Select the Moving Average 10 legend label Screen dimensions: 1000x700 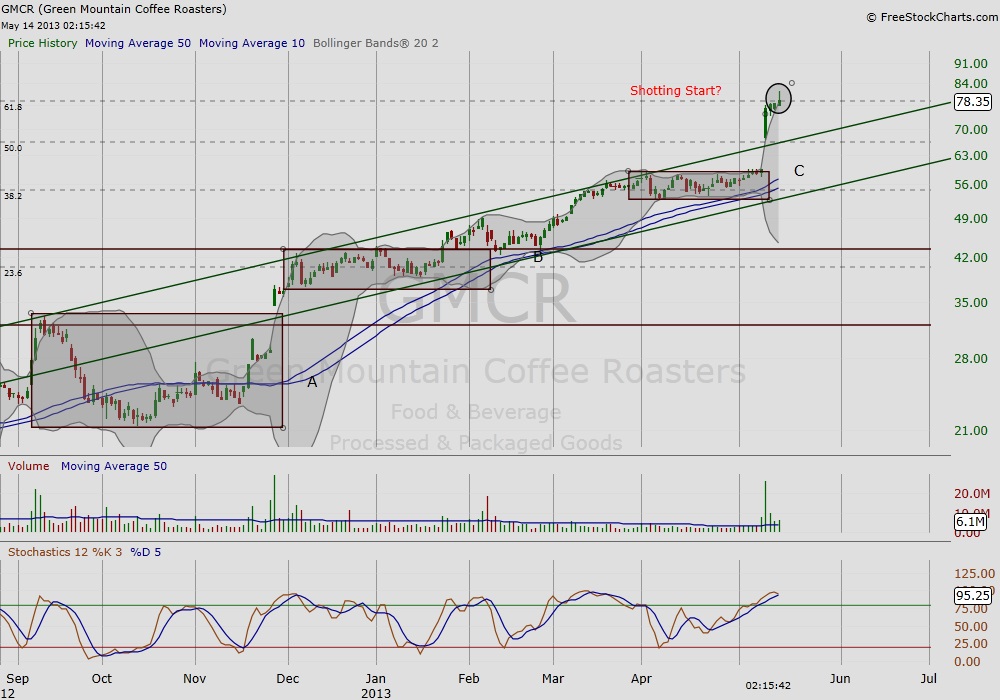click(252, 43)
